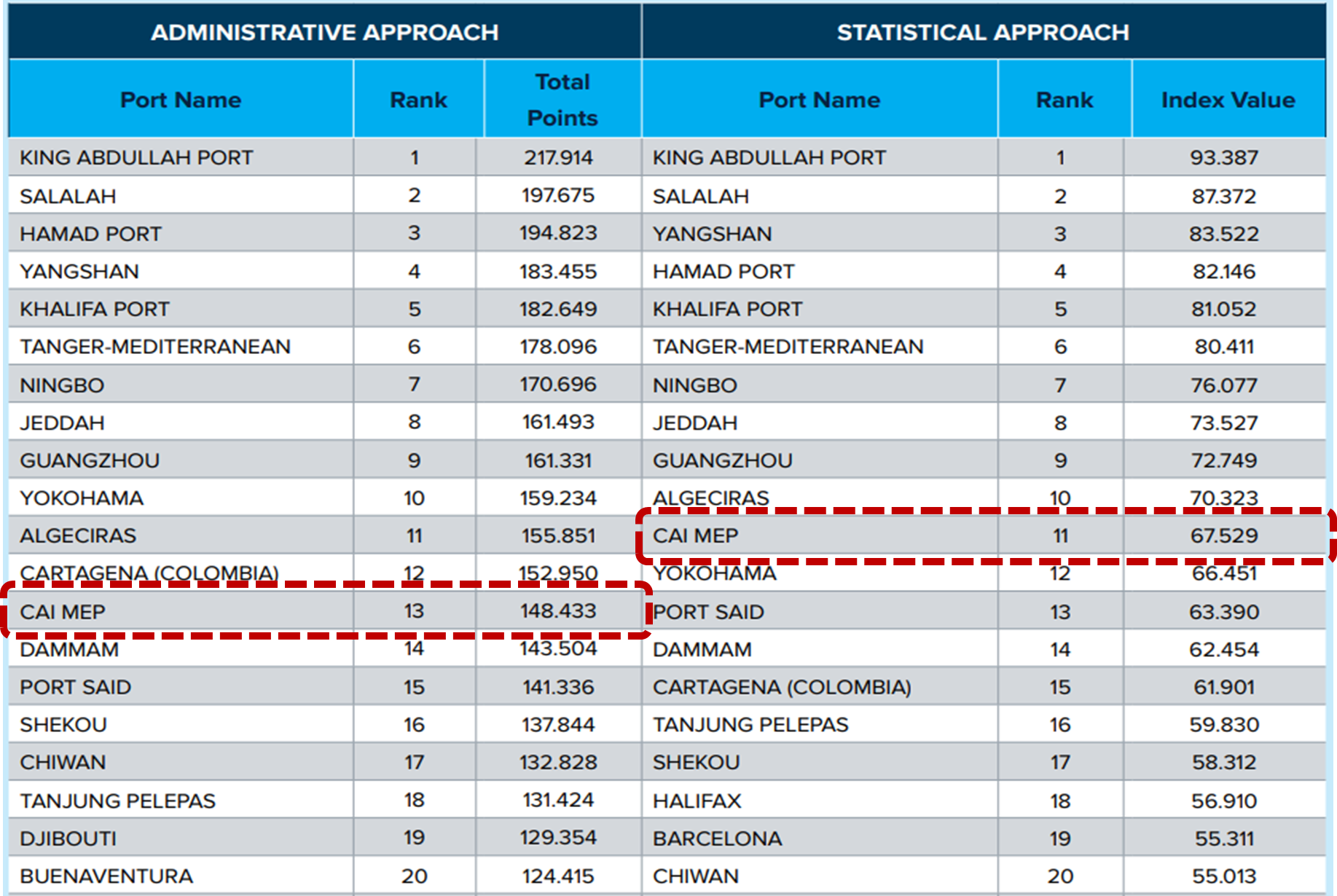Click the 87.372 index value

coord(1224,196)
